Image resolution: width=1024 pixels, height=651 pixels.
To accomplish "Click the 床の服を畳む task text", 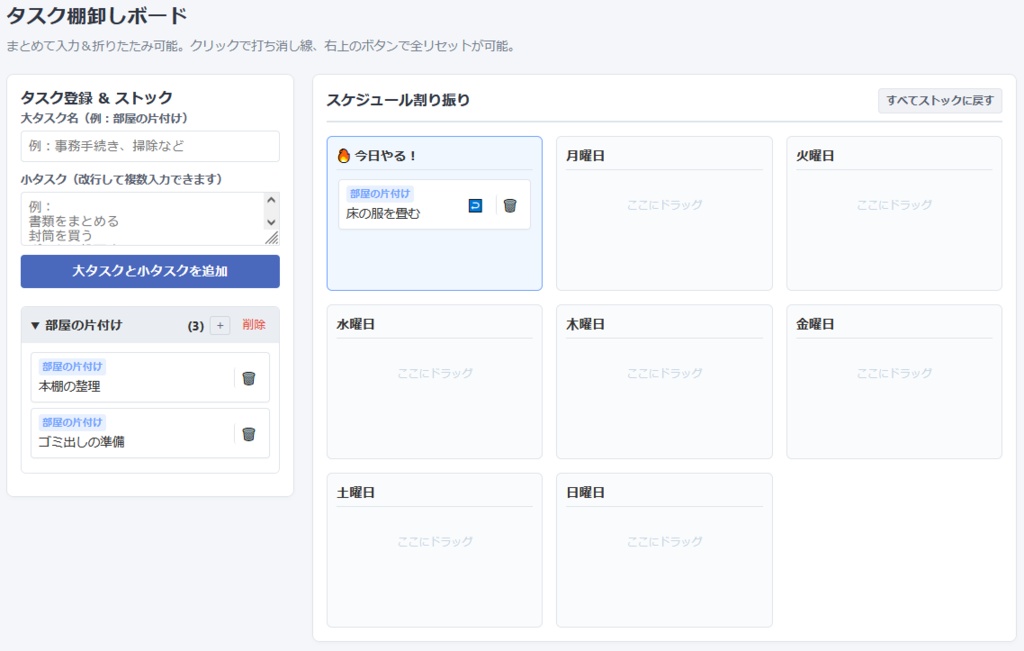I will (x=383, y=214).
